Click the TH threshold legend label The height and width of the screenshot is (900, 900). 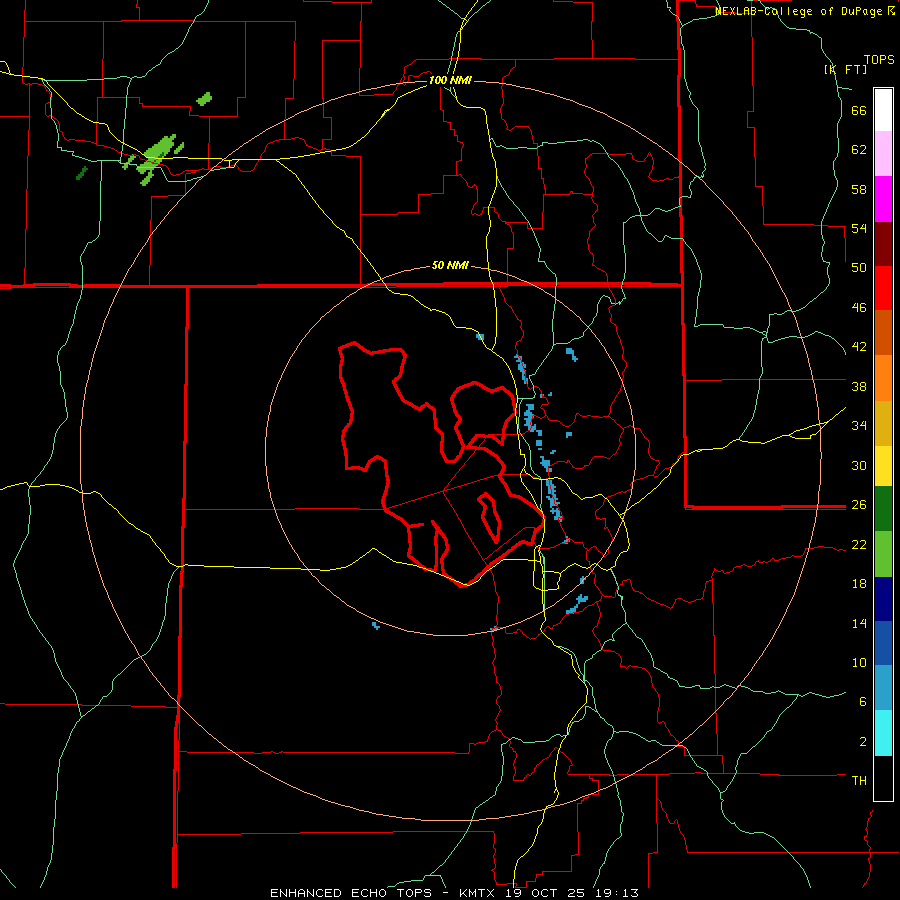point(859,780)
